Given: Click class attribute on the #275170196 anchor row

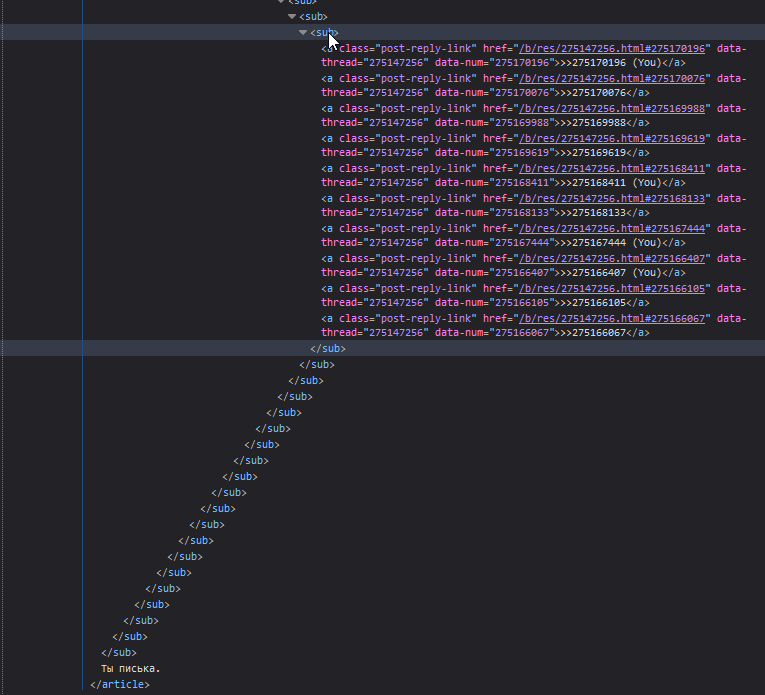Looking at the screenshot, I should pyautogui.click(x=408, y=49).
